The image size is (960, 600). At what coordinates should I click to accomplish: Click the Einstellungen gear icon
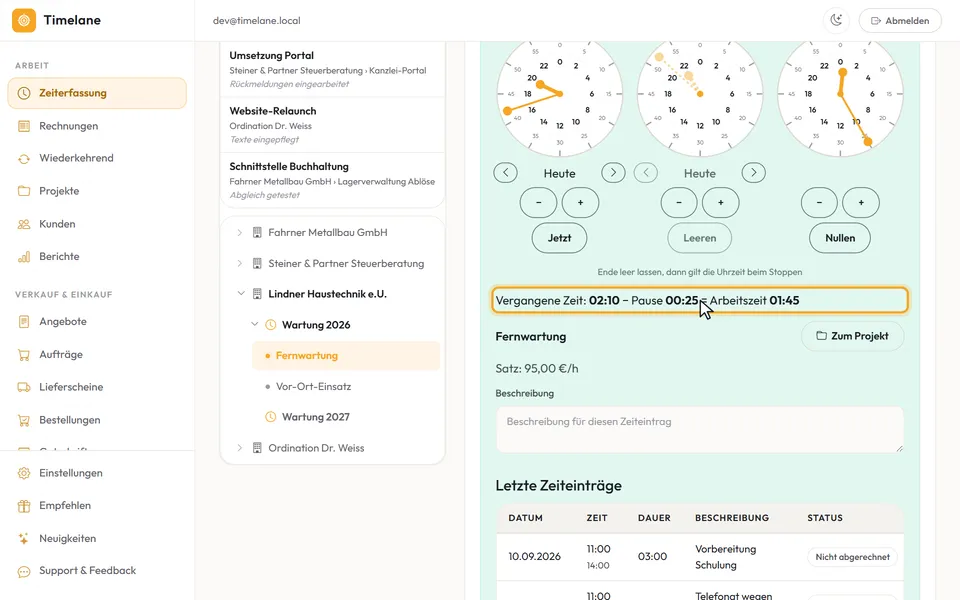(24, 473)
